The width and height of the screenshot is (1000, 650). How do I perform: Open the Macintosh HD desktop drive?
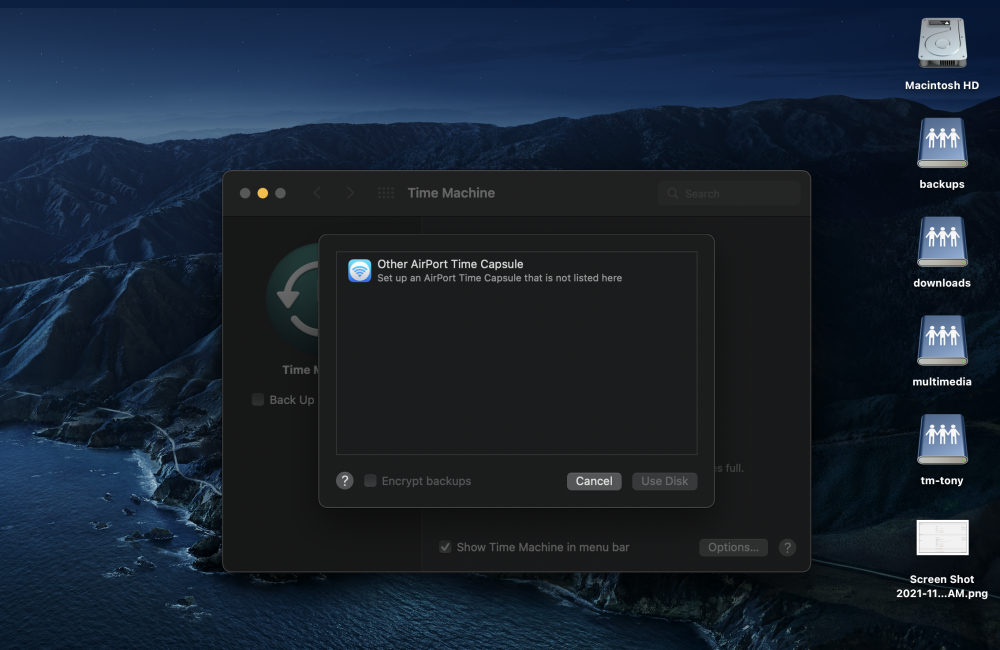(942, 43)
